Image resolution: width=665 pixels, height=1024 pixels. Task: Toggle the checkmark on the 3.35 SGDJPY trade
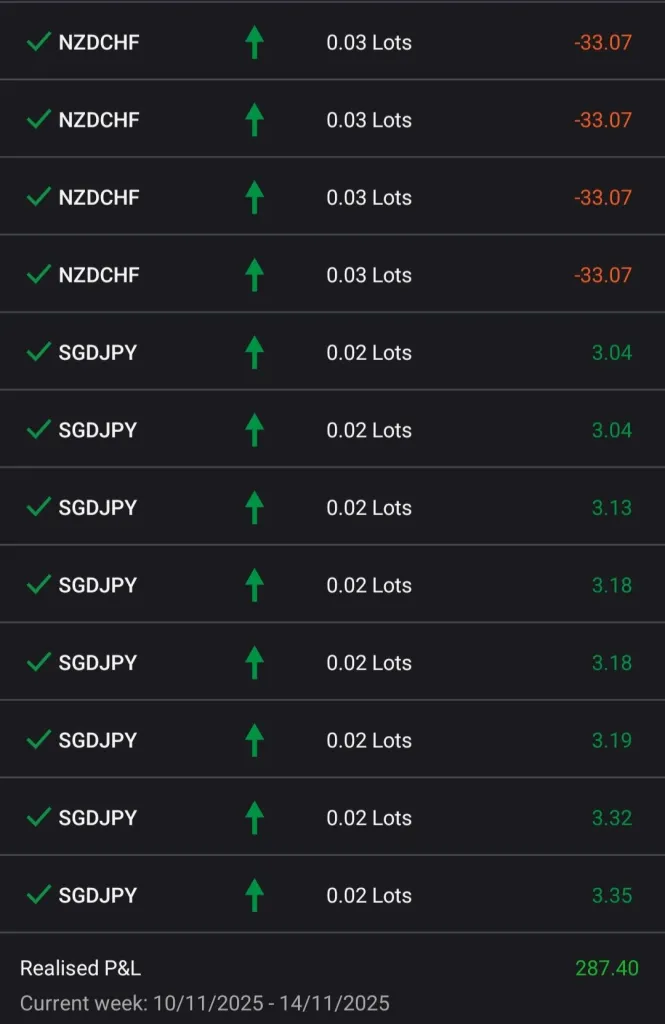[x=38, y=895]
